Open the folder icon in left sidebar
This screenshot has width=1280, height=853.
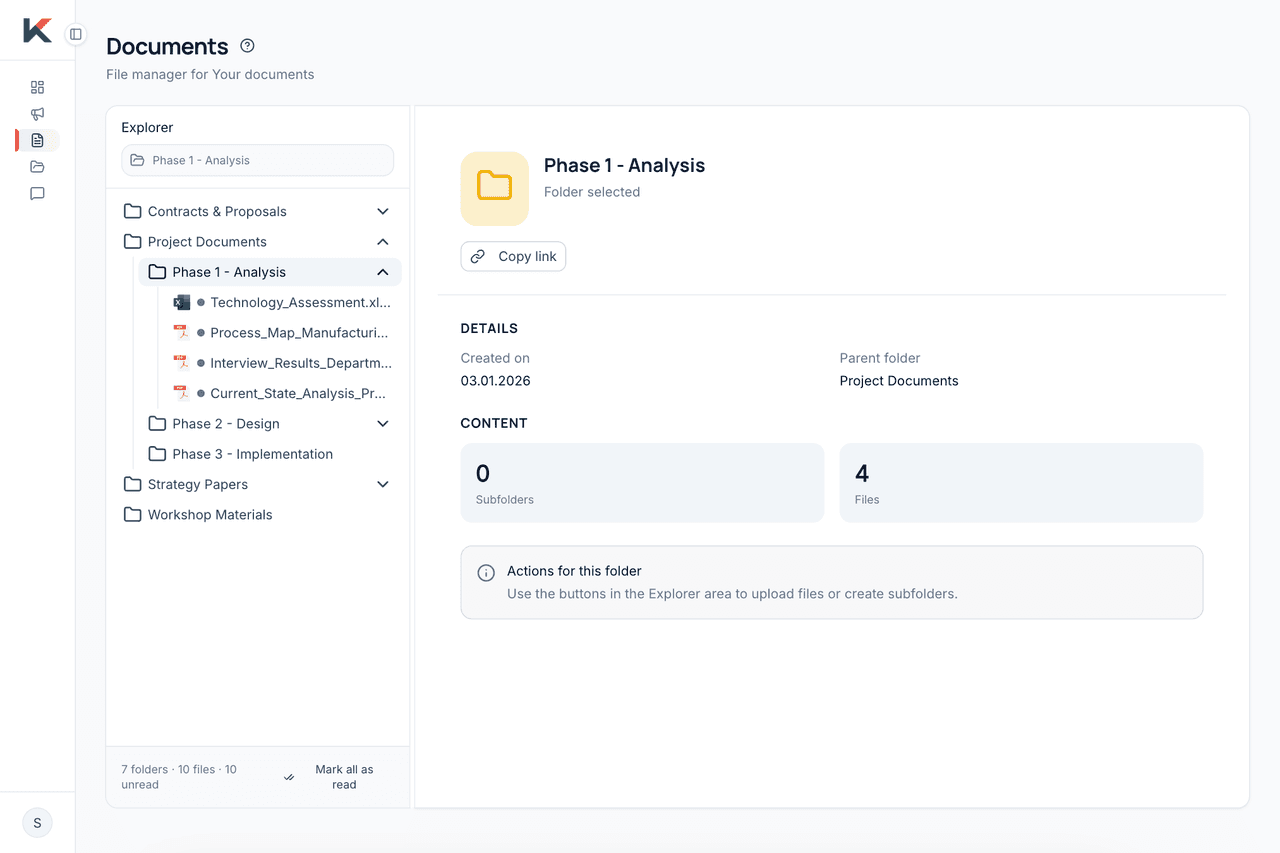(37, 167)
